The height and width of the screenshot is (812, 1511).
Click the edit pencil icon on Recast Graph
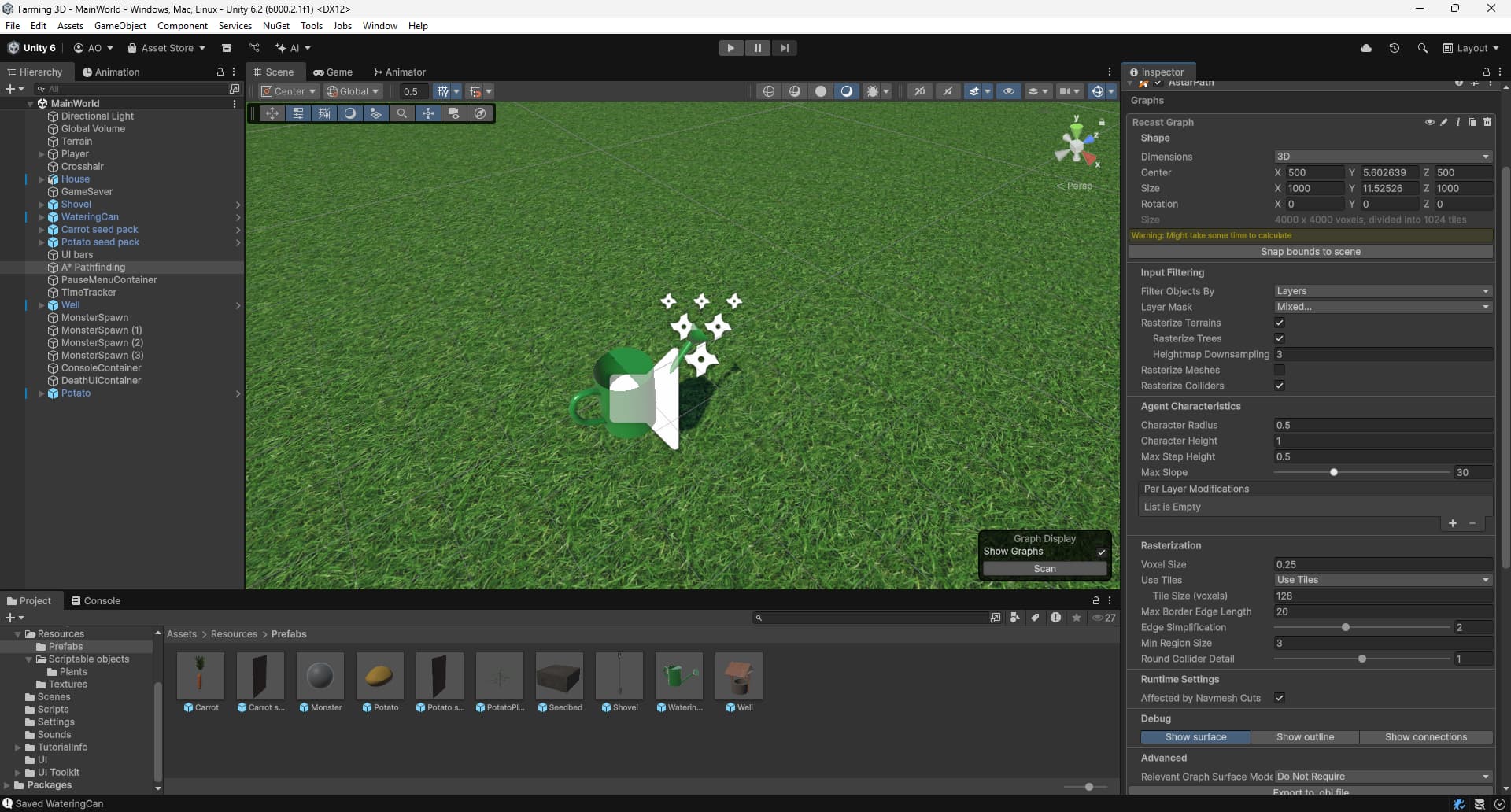pos(1444,122)
